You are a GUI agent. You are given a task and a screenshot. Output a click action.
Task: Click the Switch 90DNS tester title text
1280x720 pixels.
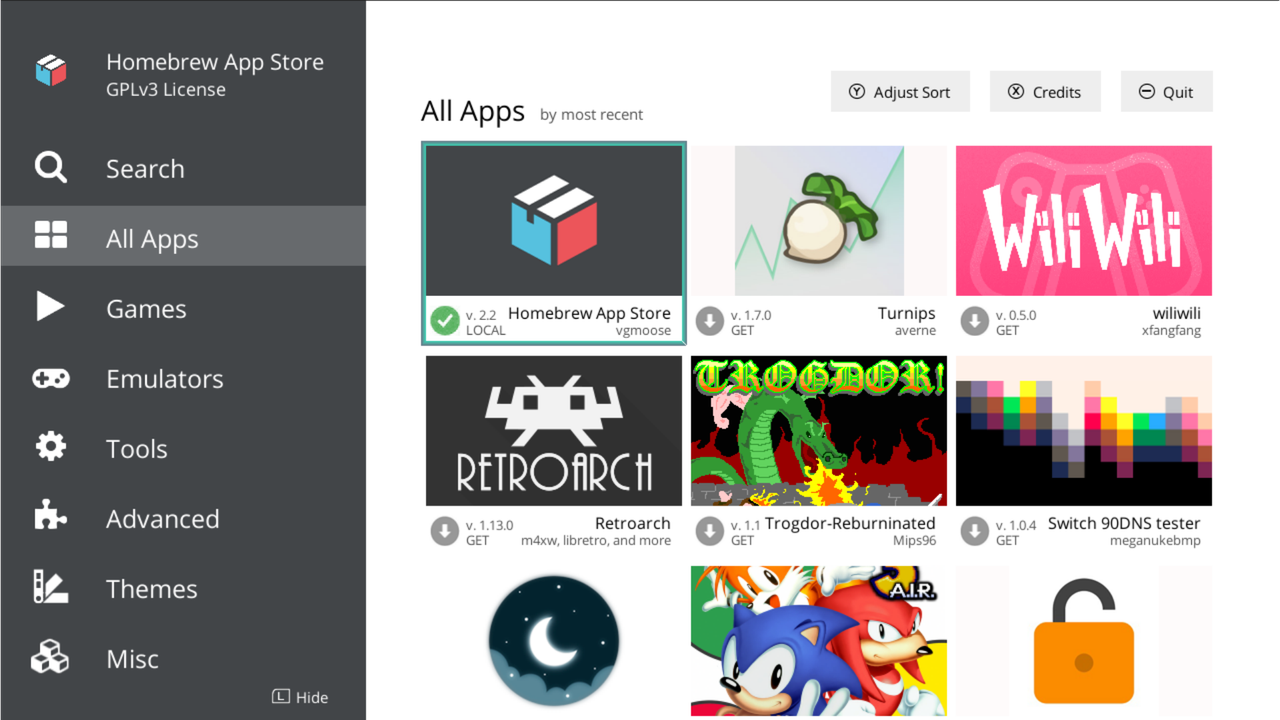point(1124,523)
